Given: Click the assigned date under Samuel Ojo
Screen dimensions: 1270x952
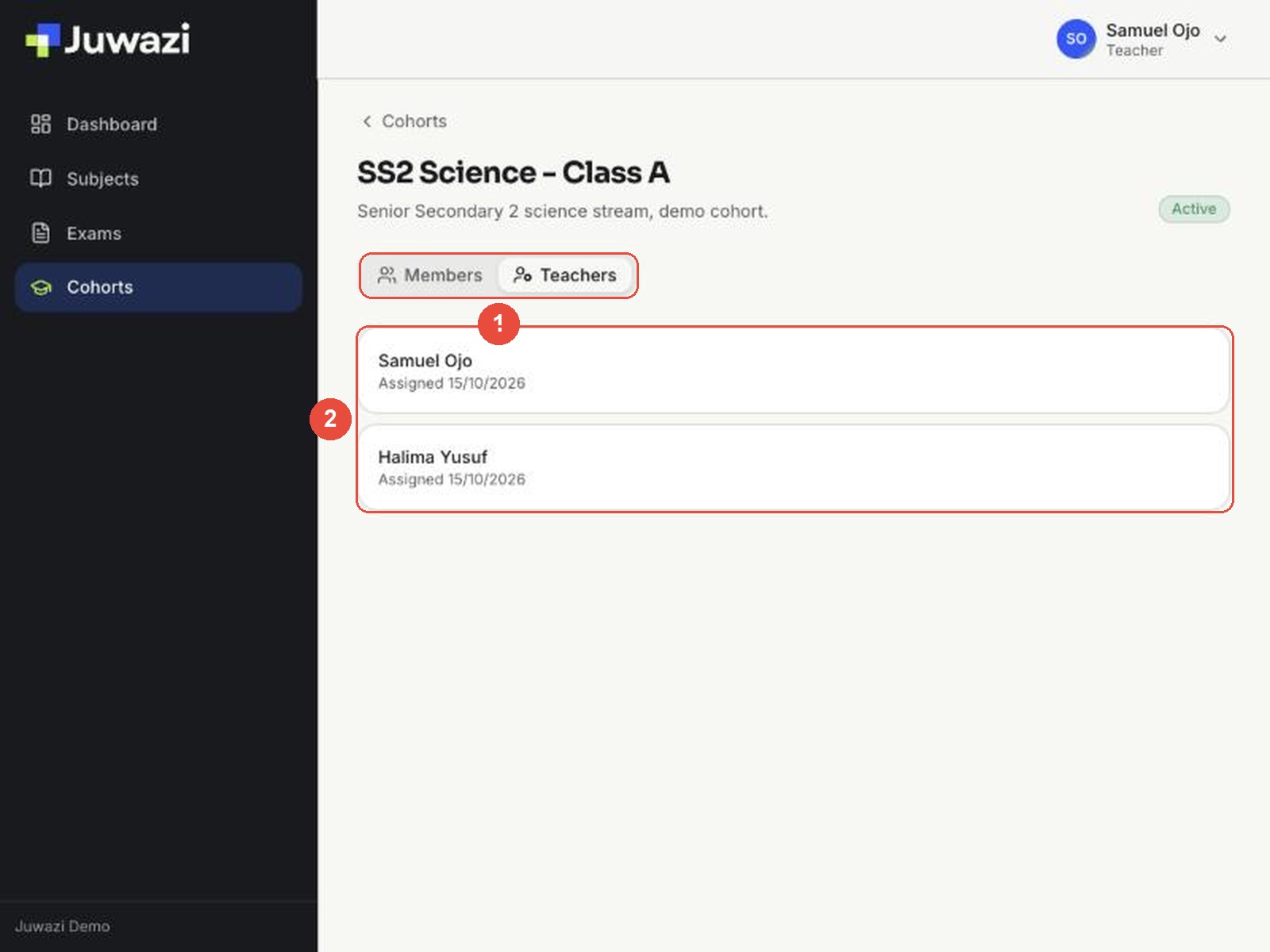Looking at the screenshot, I should 452,383.
